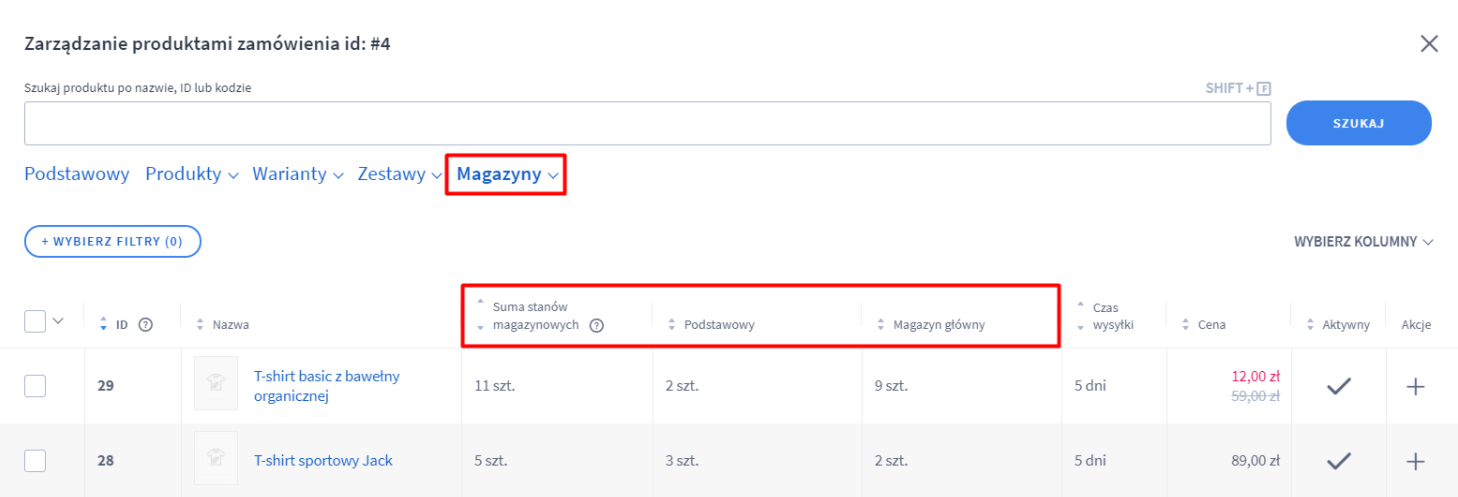Image resolution: width=1458 pixels, height=497 pixels.
Task: Click the Wybierz filtry (0) button
Action: coord(113,241)
